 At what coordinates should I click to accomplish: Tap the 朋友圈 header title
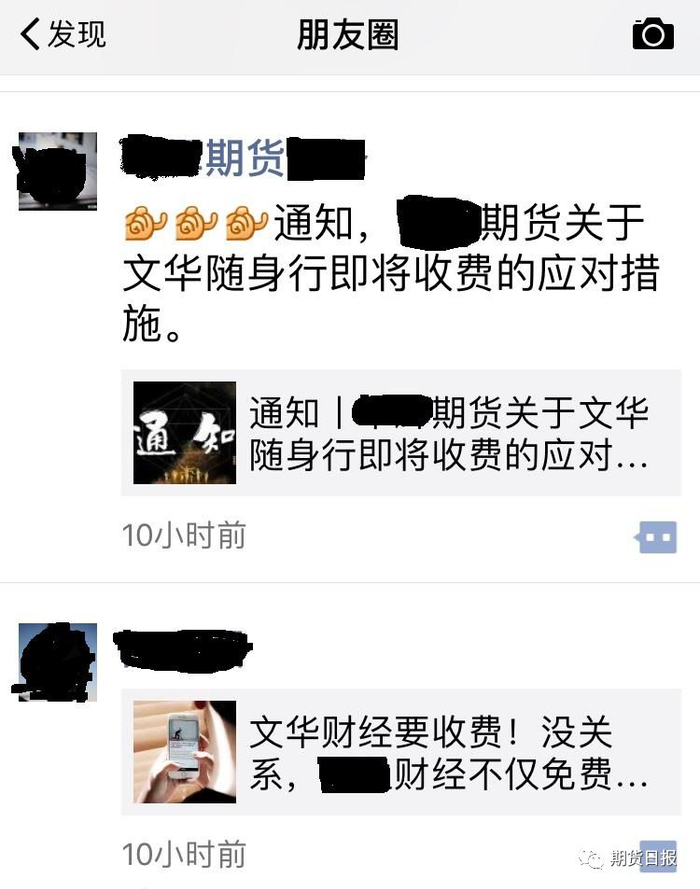pyautogui.click(x=348, y=35)
